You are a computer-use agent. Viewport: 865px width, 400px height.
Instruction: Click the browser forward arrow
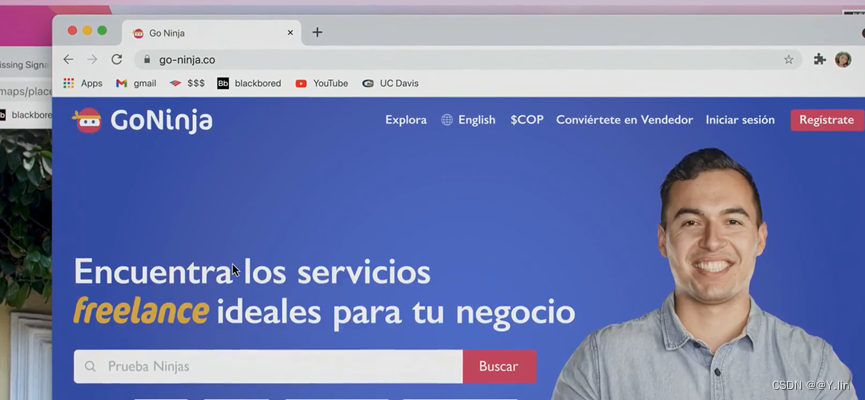pyautogui.click(x=92, y=60)
